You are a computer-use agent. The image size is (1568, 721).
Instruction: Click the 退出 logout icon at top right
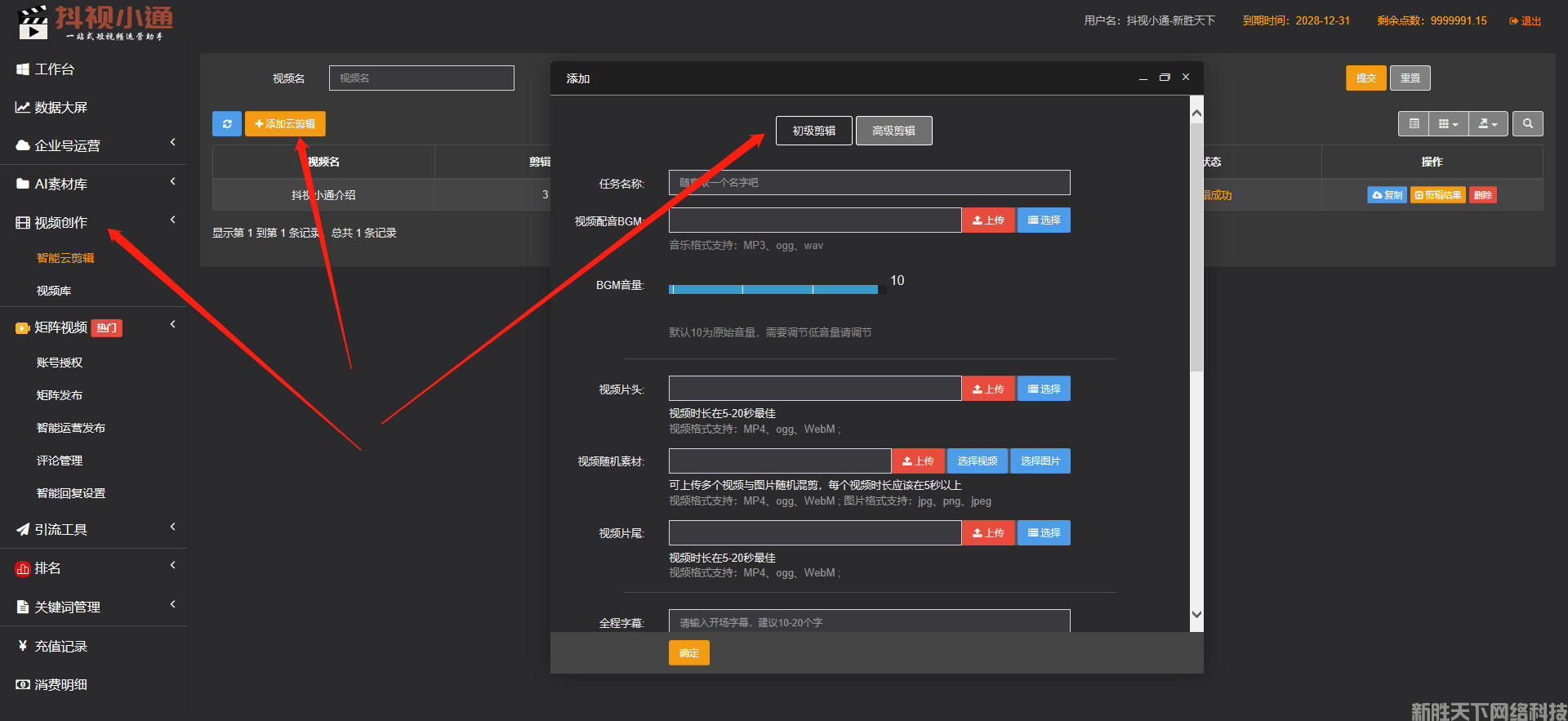[x=1513, y=21]
